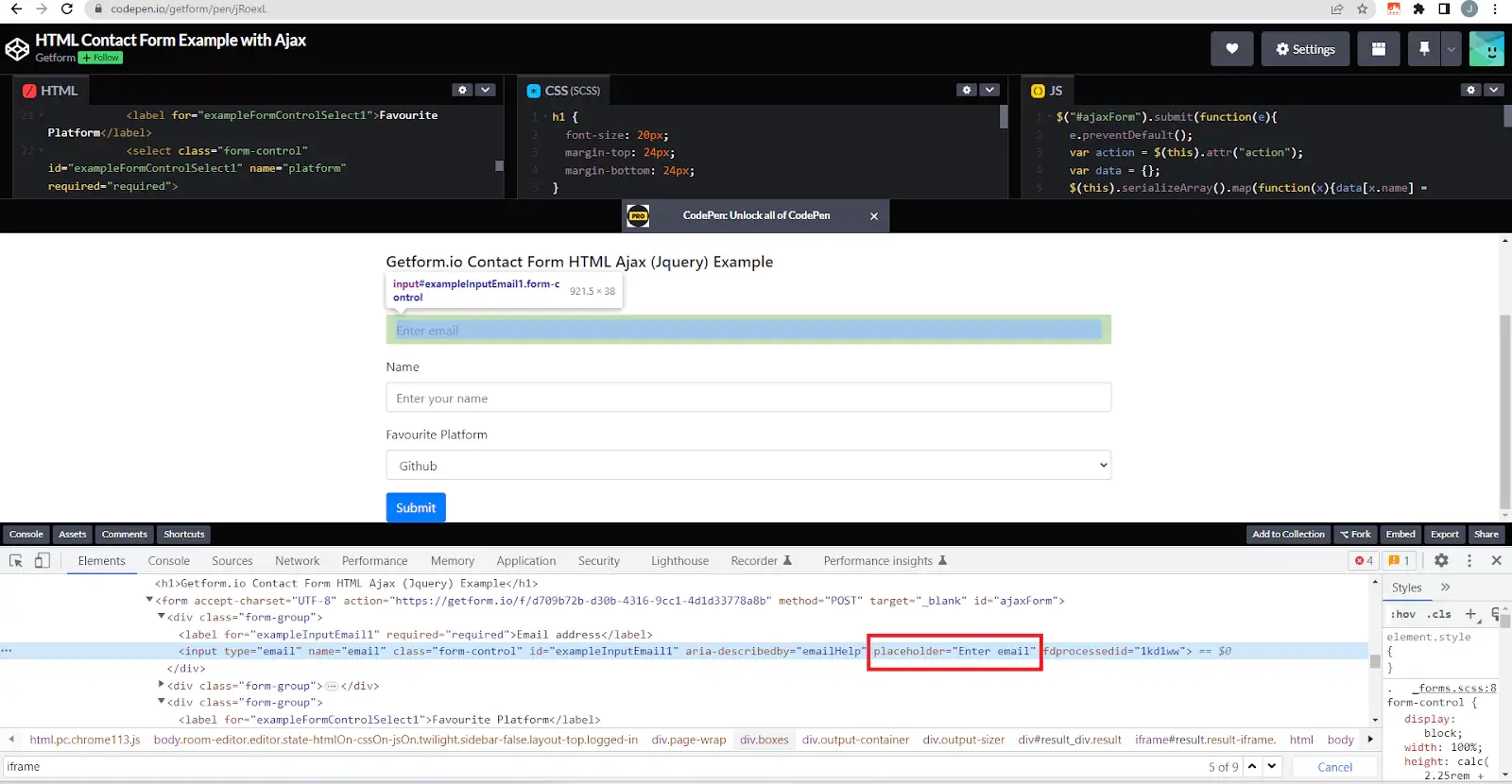Toggle the .cls class editor
1512x784 pixels.
click(1440, 614)
